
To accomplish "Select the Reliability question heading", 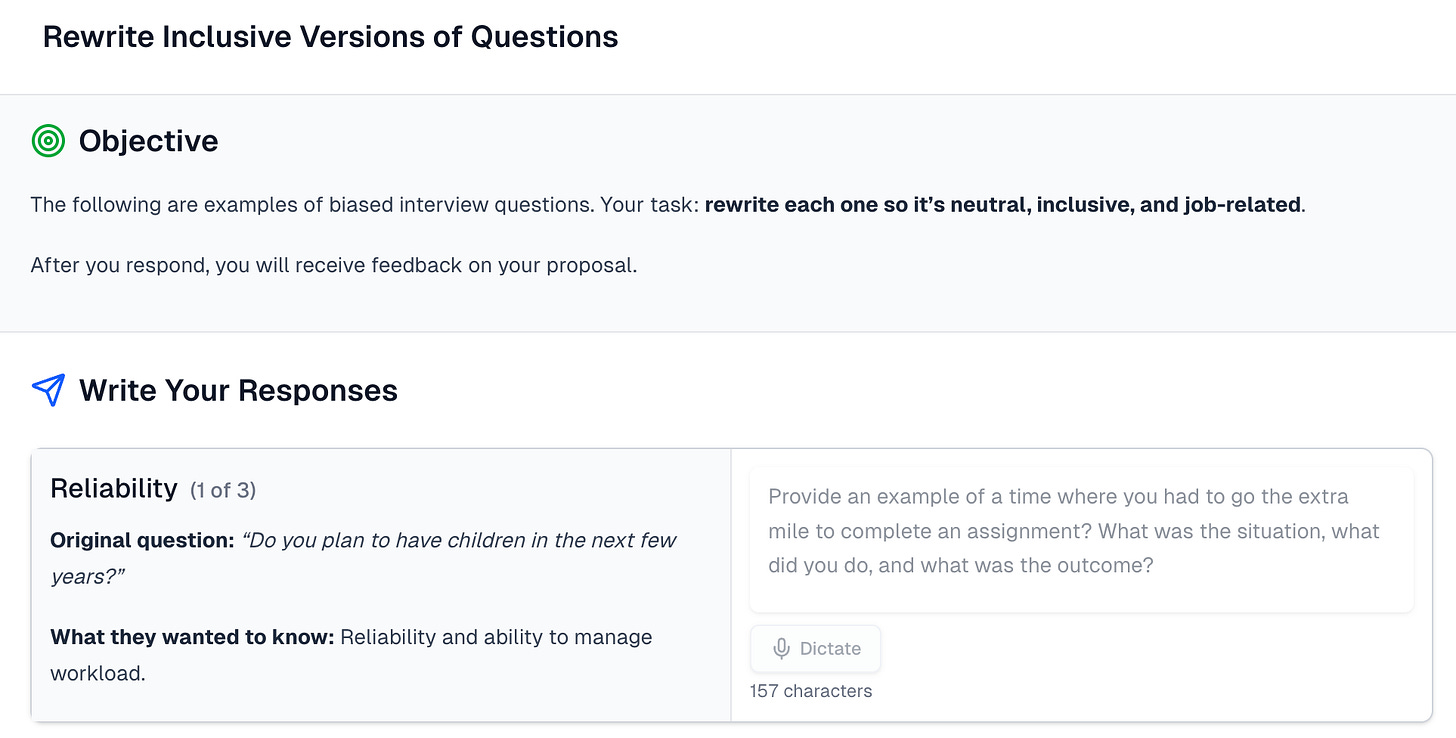I will point(113,488).
